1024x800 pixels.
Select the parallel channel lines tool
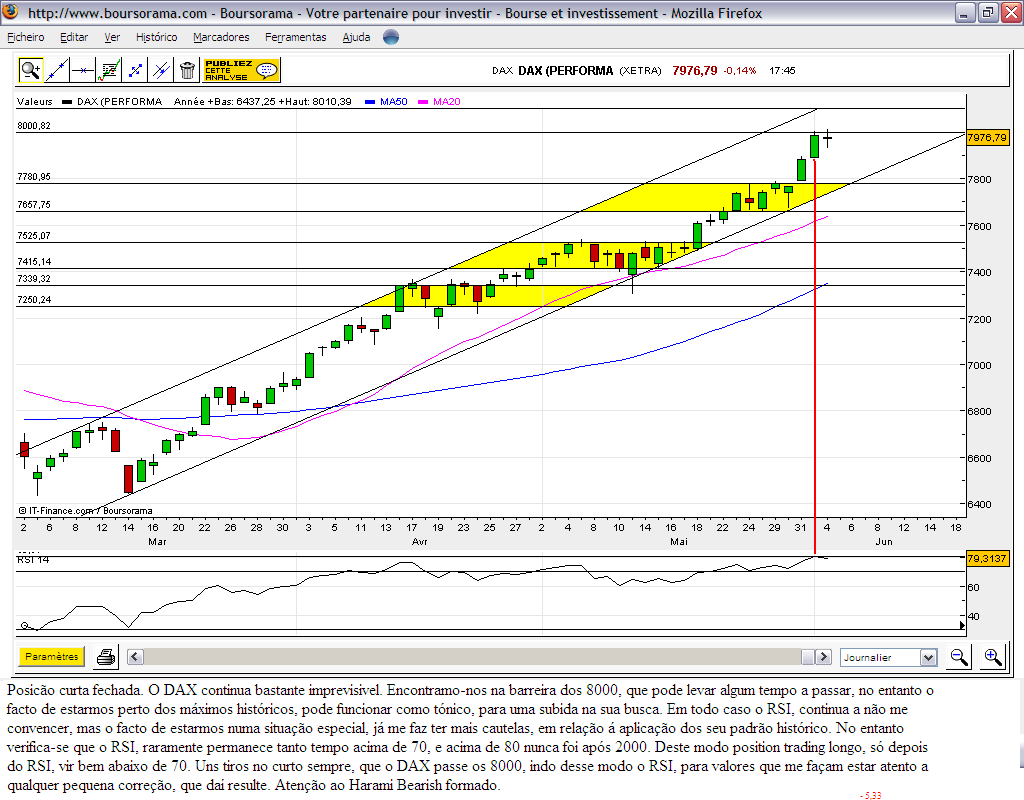[161, 70]
